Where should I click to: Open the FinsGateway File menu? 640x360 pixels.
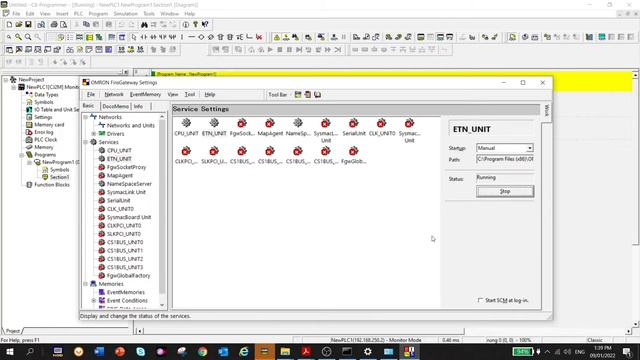pos(91,94)
